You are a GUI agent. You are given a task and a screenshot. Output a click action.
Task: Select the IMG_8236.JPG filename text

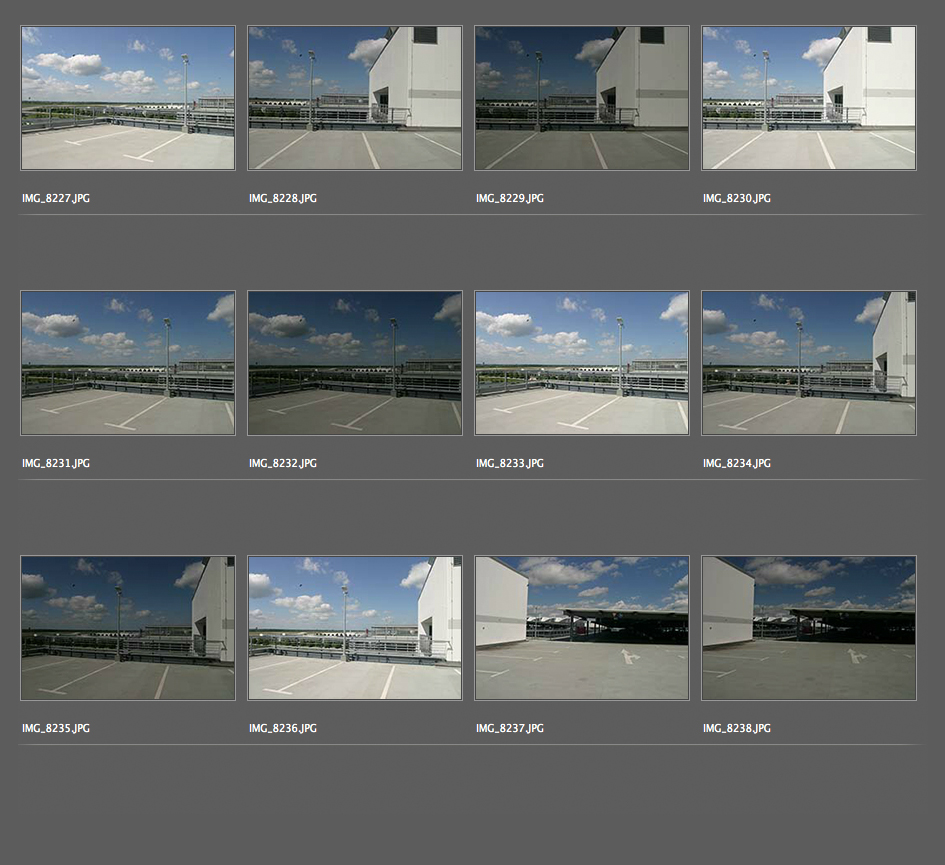(x=283, y=729)
